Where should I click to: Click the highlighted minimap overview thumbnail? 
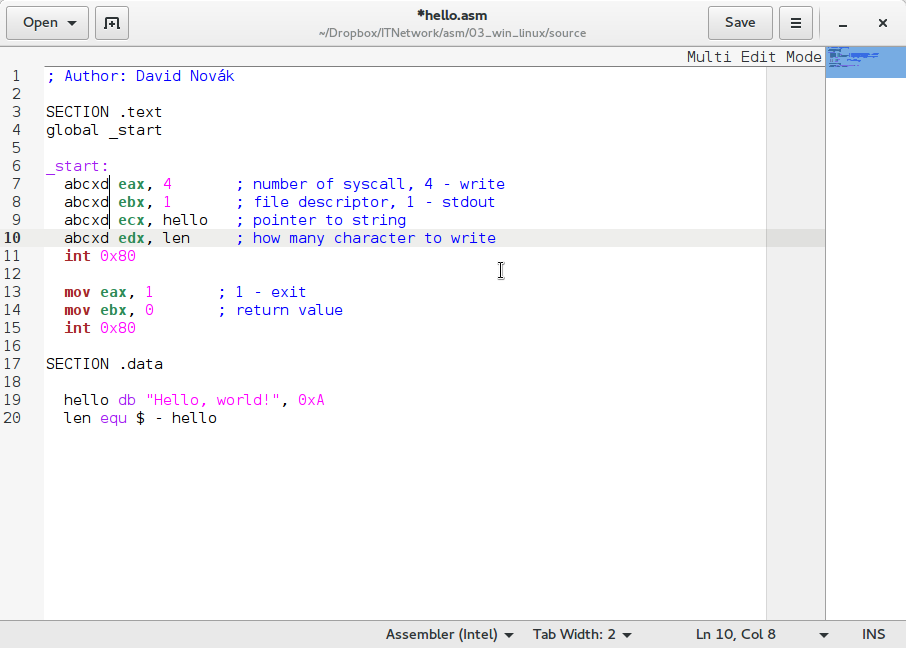pyautogui.click(x=865, y=61)
